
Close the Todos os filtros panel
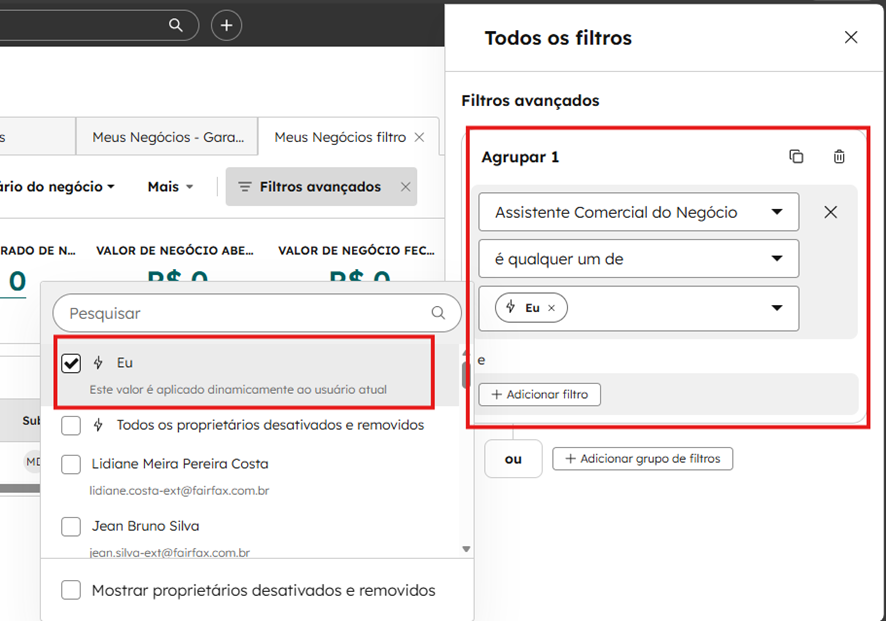(851, 37)
